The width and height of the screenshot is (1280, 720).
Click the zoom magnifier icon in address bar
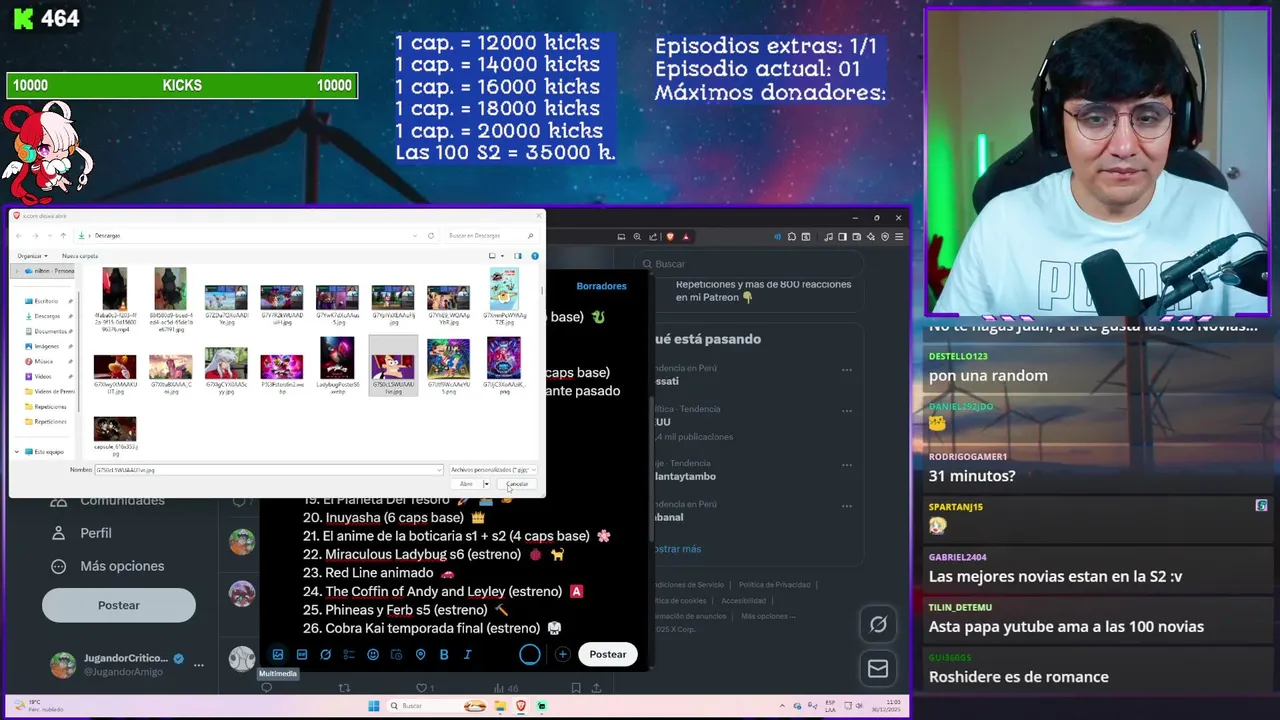637,237
